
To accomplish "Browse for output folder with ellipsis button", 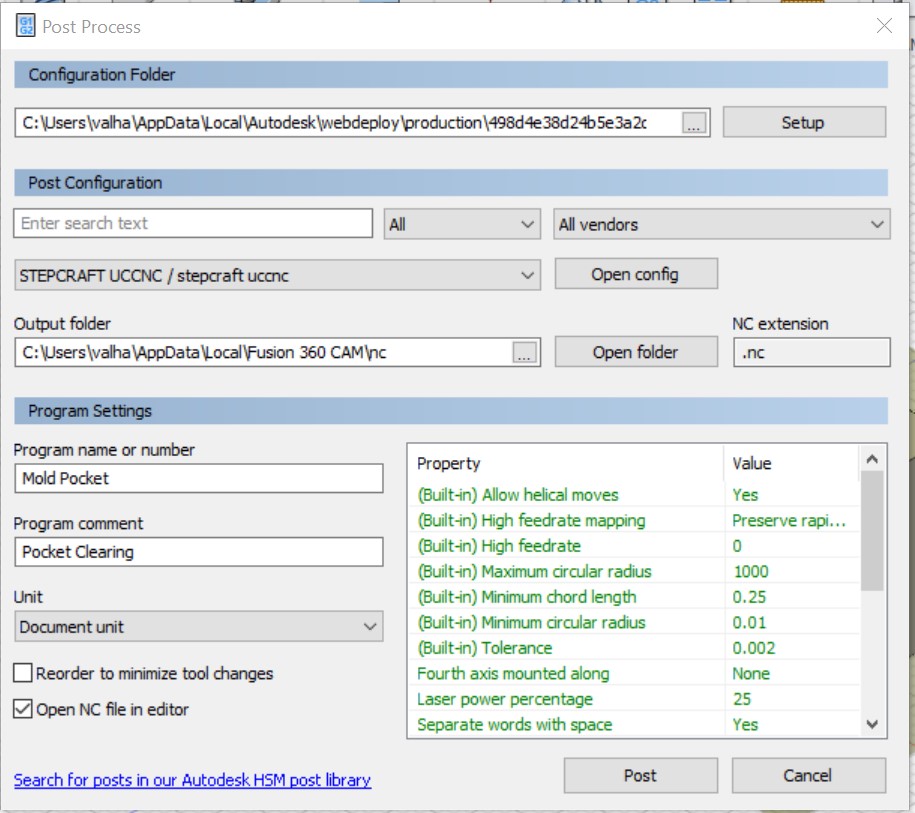I will tap(525, 353).
